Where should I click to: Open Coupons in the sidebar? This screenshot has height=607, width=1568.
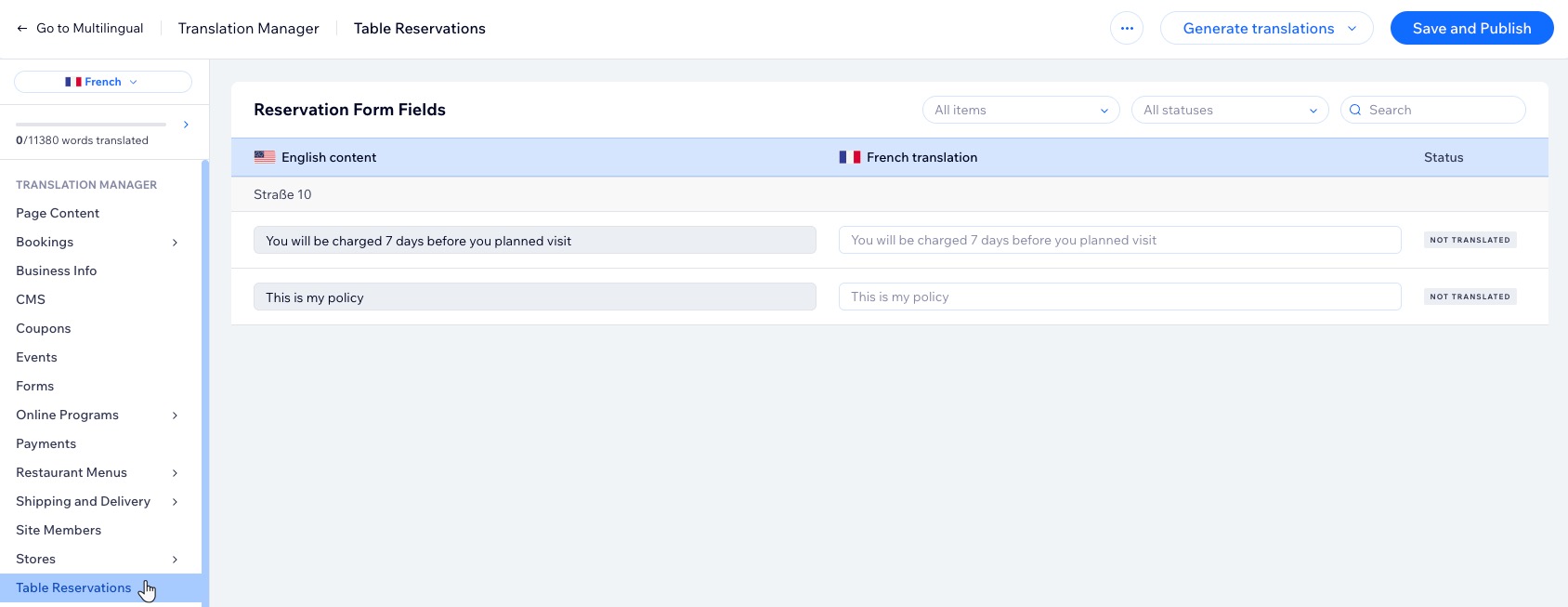coord(43,328)
